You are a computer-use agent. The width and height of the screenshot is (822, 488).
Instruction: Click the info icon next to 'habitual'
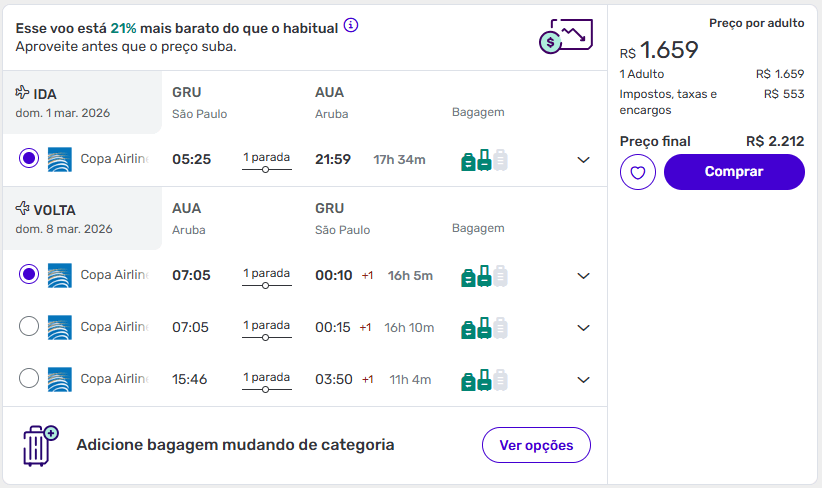click(x=351, y=25)
